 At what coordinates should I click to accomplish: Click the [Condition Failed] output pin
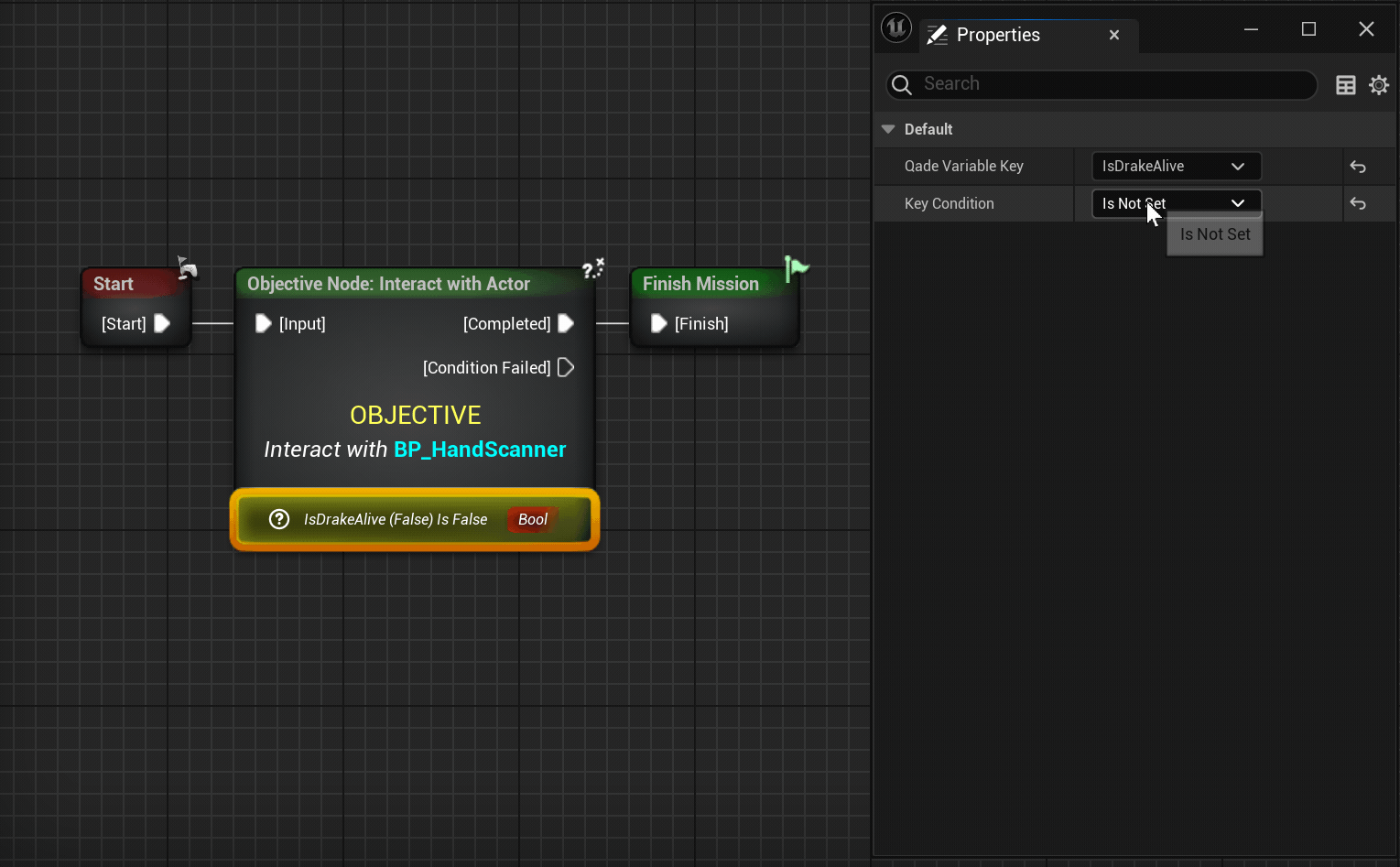pos(566,367)
